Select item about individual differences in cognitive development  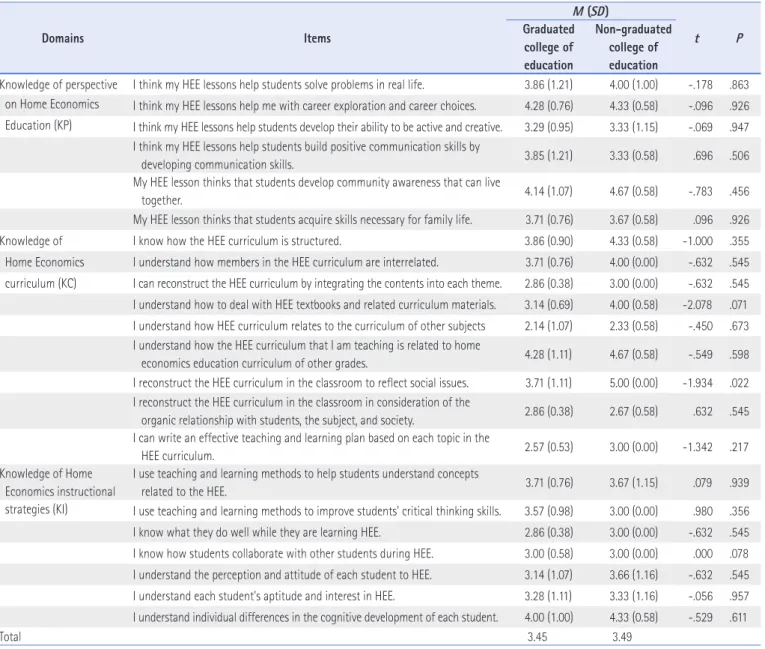pos(316,617)
